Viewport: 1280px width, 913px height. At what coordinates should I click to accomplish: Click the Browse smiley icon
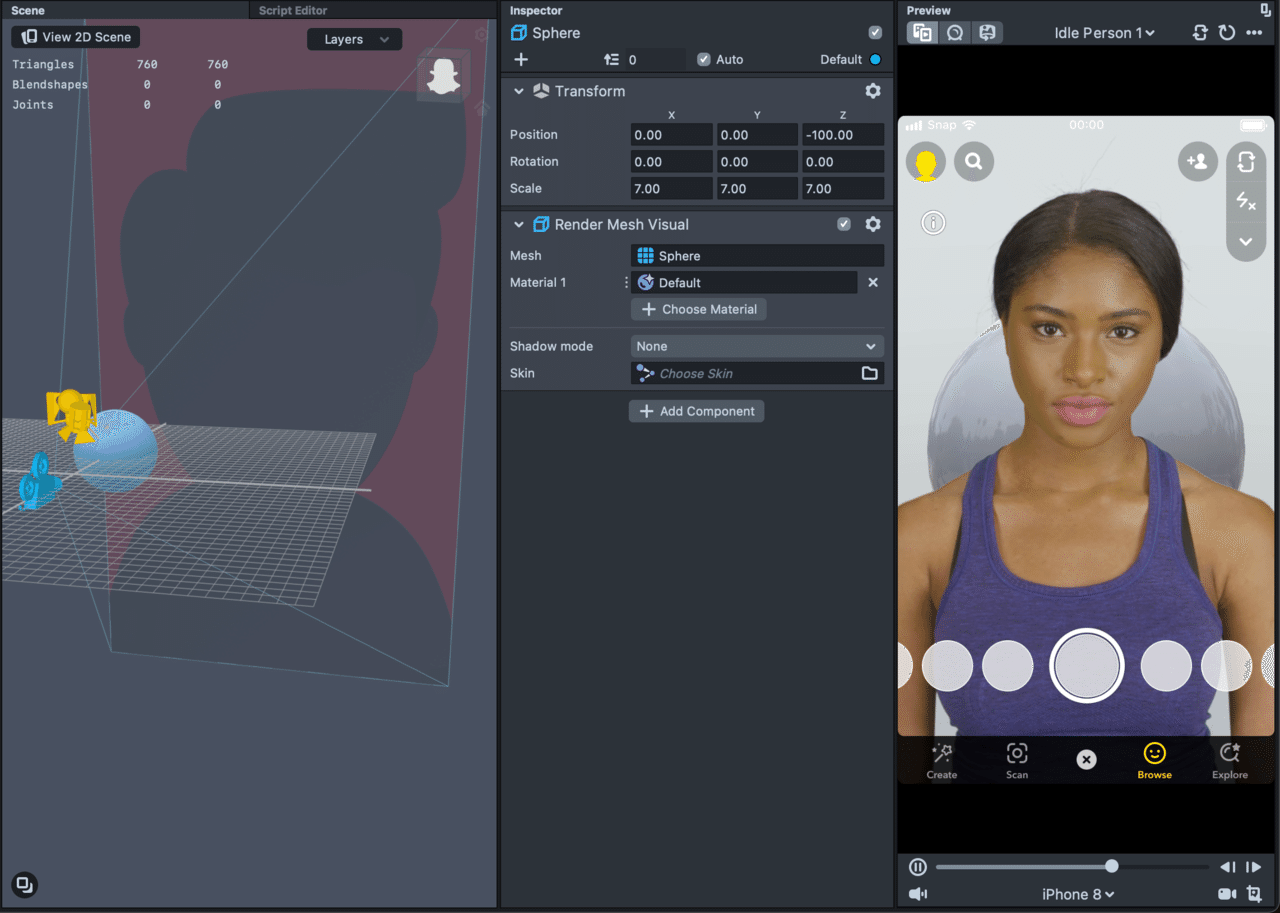pyautogui.click(x=1154, y=755)
